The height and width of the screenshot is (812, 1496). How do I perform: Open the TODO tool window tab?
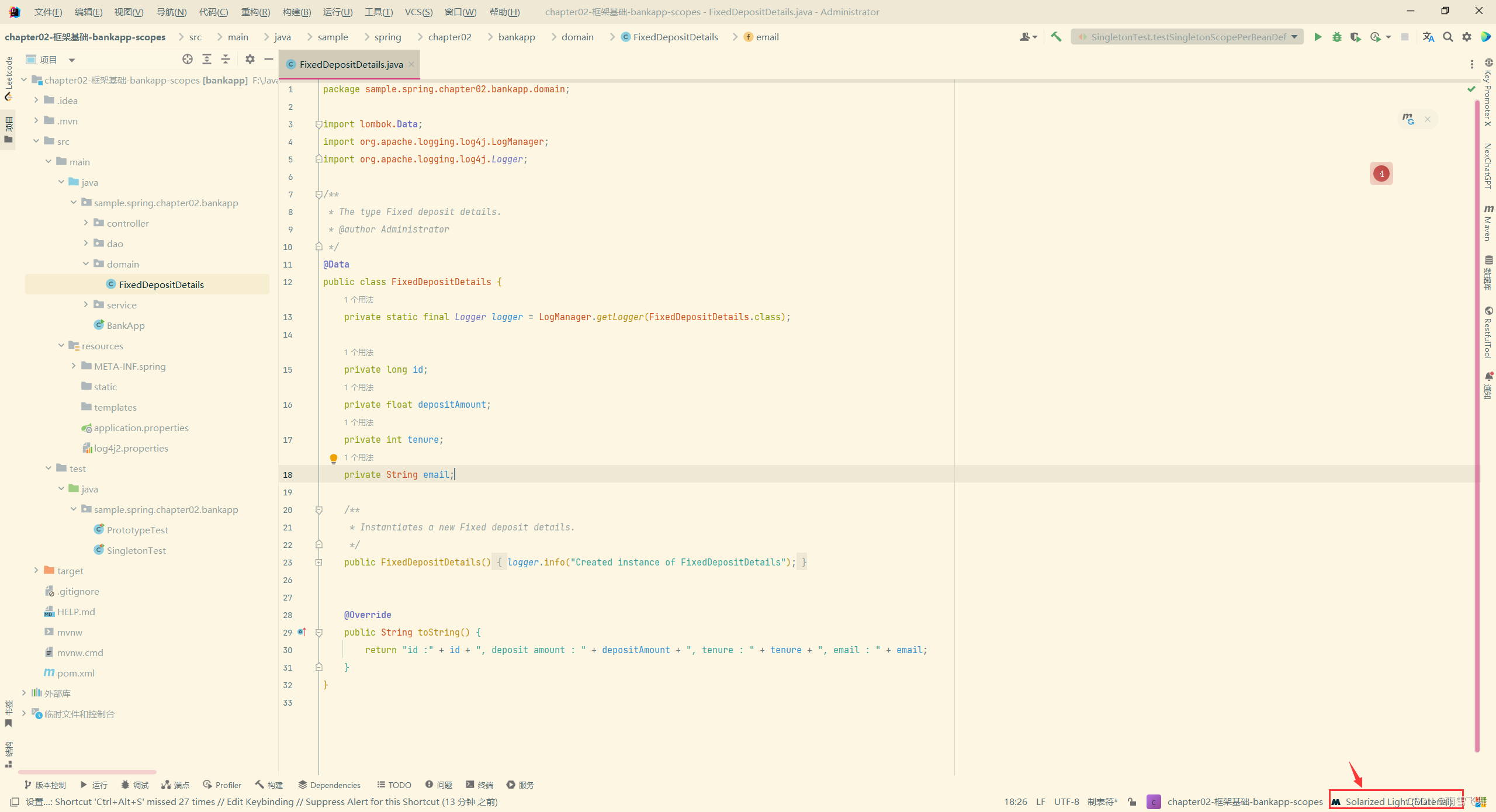[394, 785]
